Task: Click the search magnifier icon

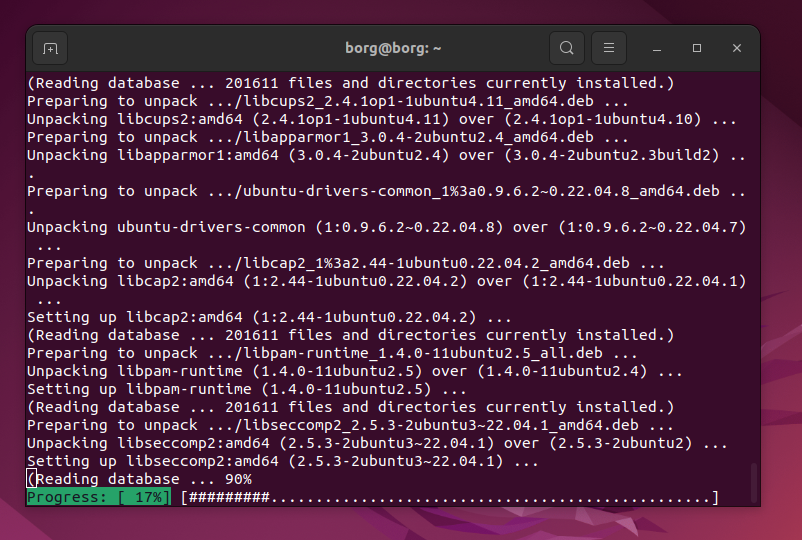Action: click(567, 48)
